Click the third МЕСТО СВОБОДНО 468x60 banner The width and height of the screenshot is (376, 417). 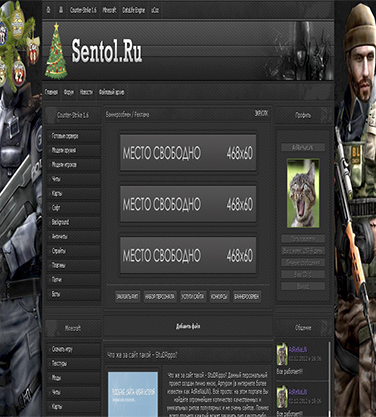(x=188, y=255)
